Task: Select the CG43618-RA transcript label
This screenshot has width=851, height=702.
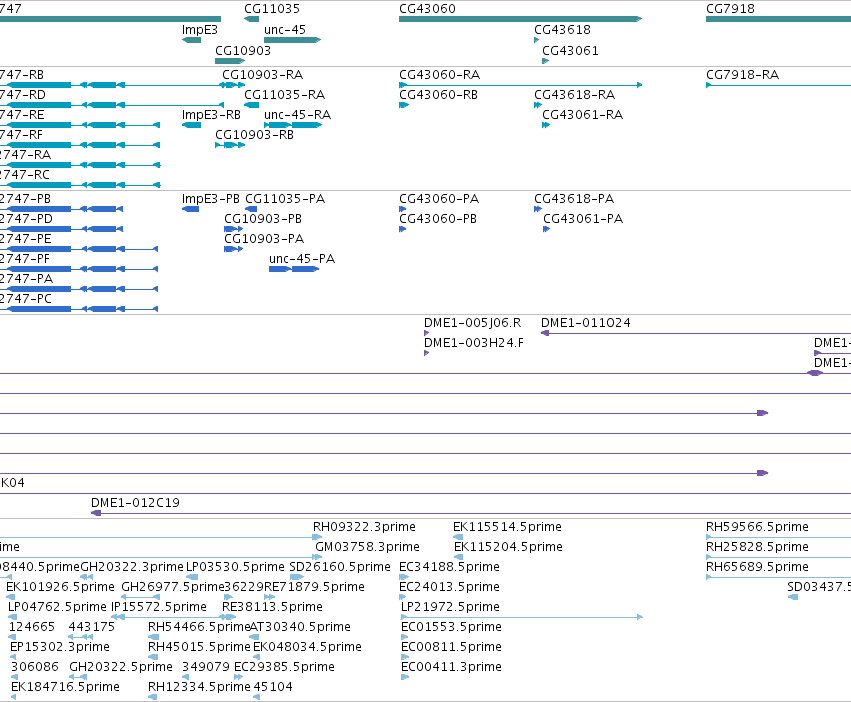Action: pos(574,94)
